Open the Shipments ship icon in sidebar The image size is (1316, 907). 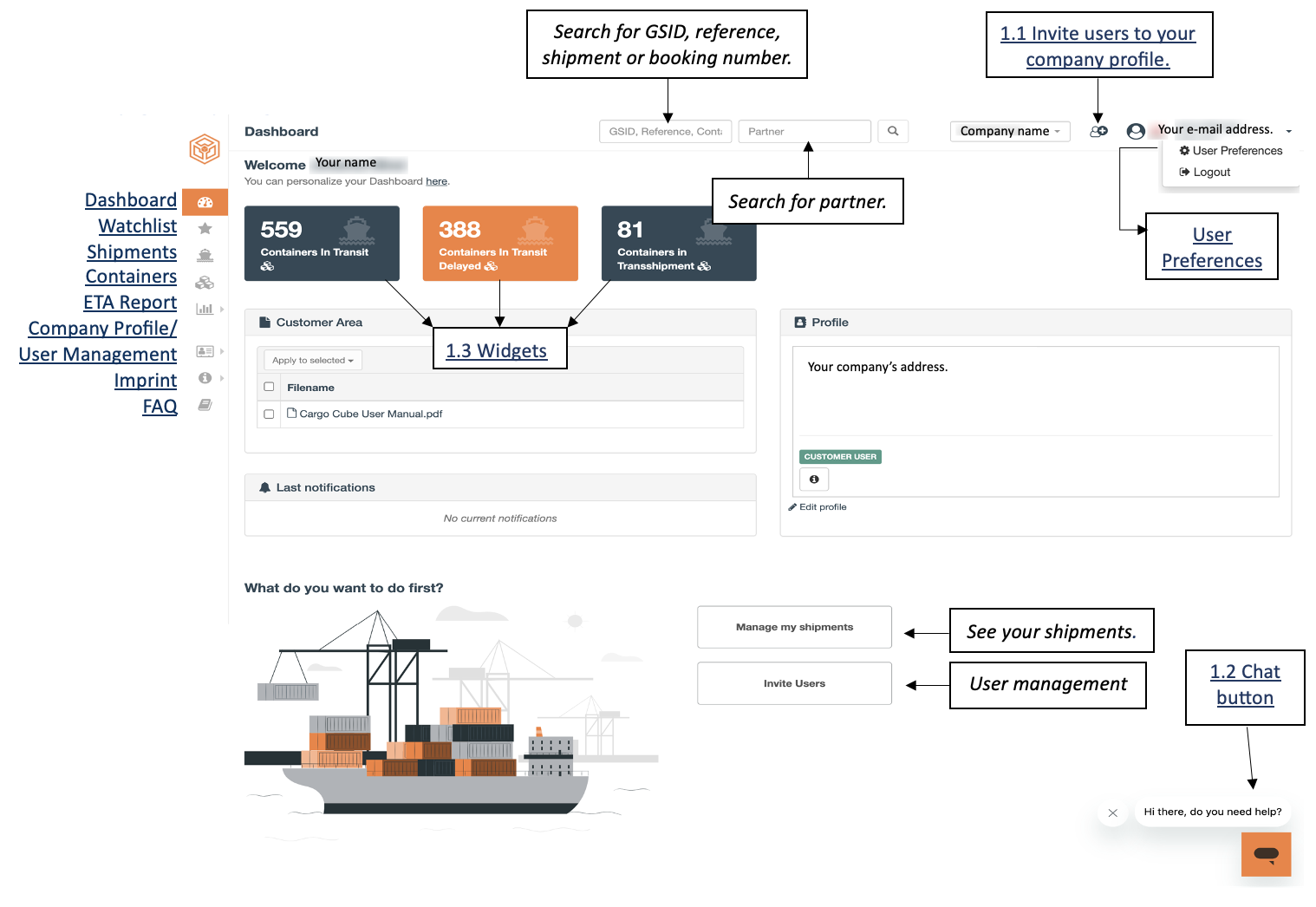(205, 255)
